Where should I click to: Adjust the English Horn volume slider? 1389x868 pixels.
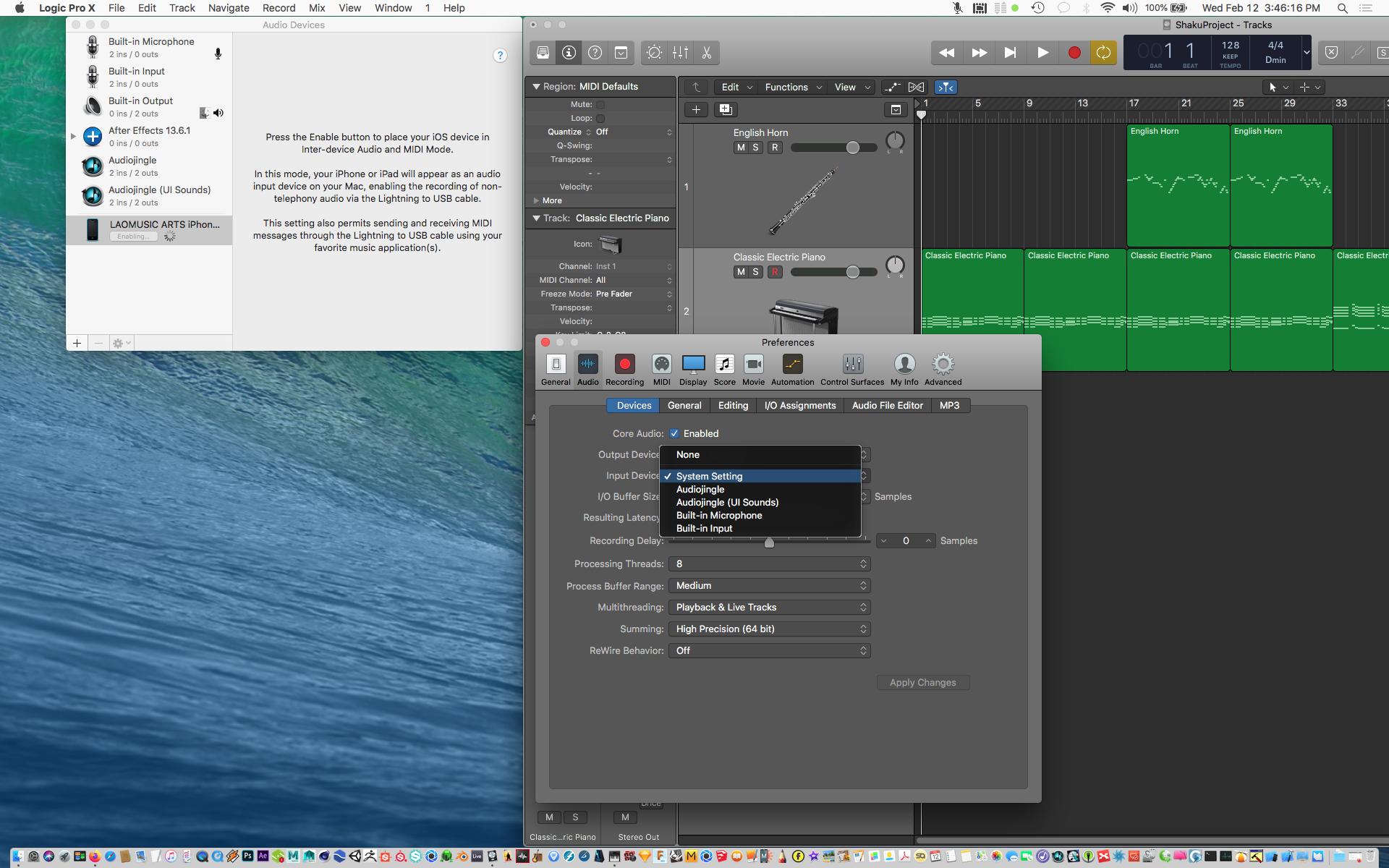pos(852,148)
